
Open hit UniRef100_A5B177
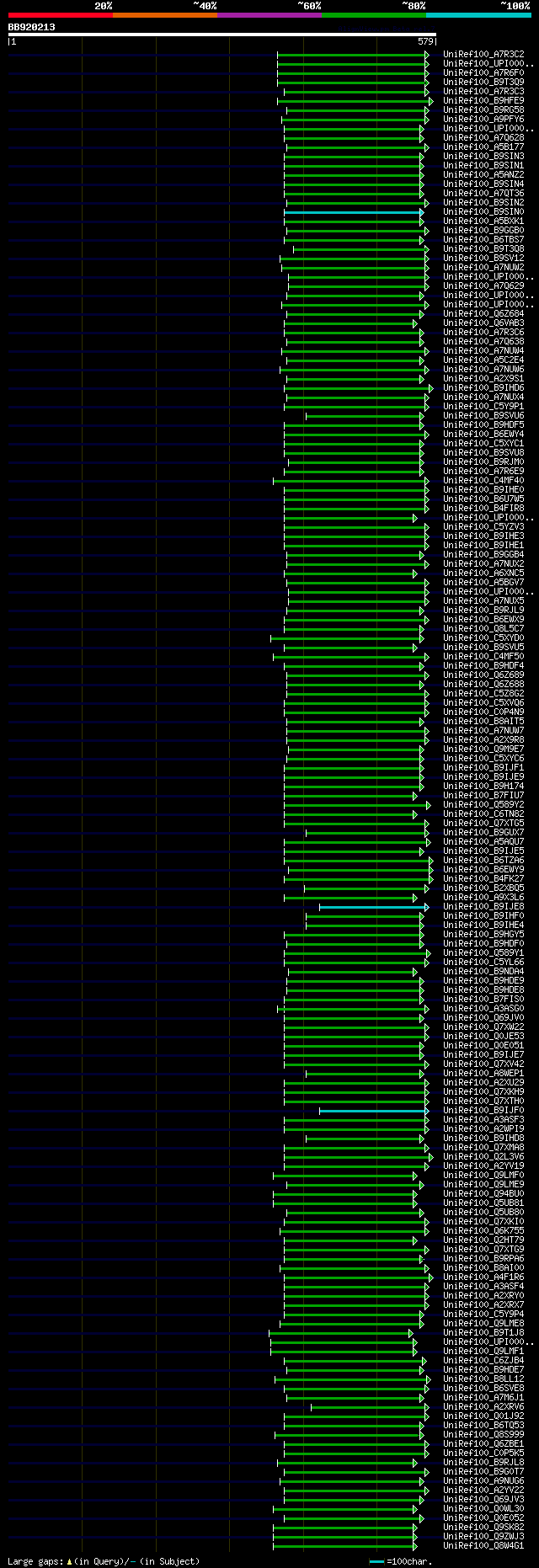483,147
